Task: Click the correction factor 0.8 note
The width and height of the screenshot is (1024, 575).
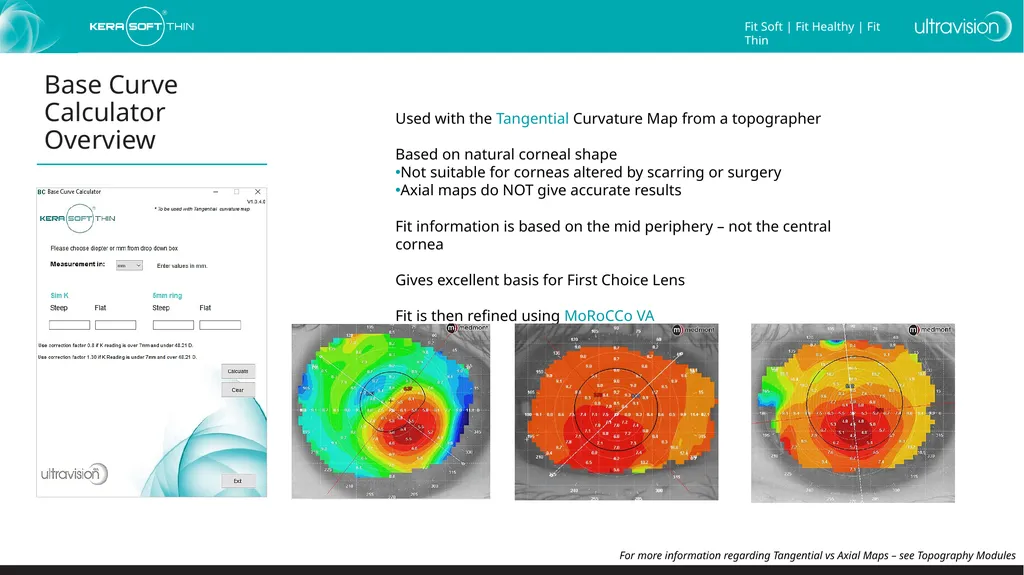Action: [116, 345]
